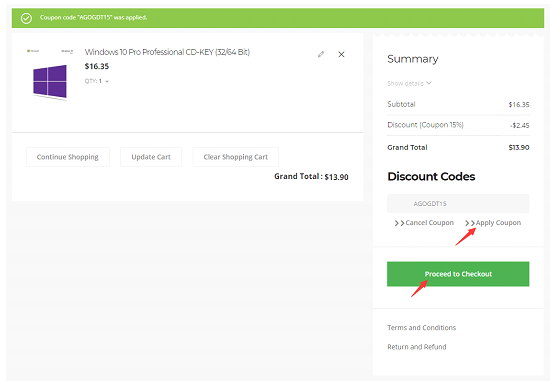
Task: Click the coupon applied notification banner
Action: pyautogui.click(x=278, y=18)
